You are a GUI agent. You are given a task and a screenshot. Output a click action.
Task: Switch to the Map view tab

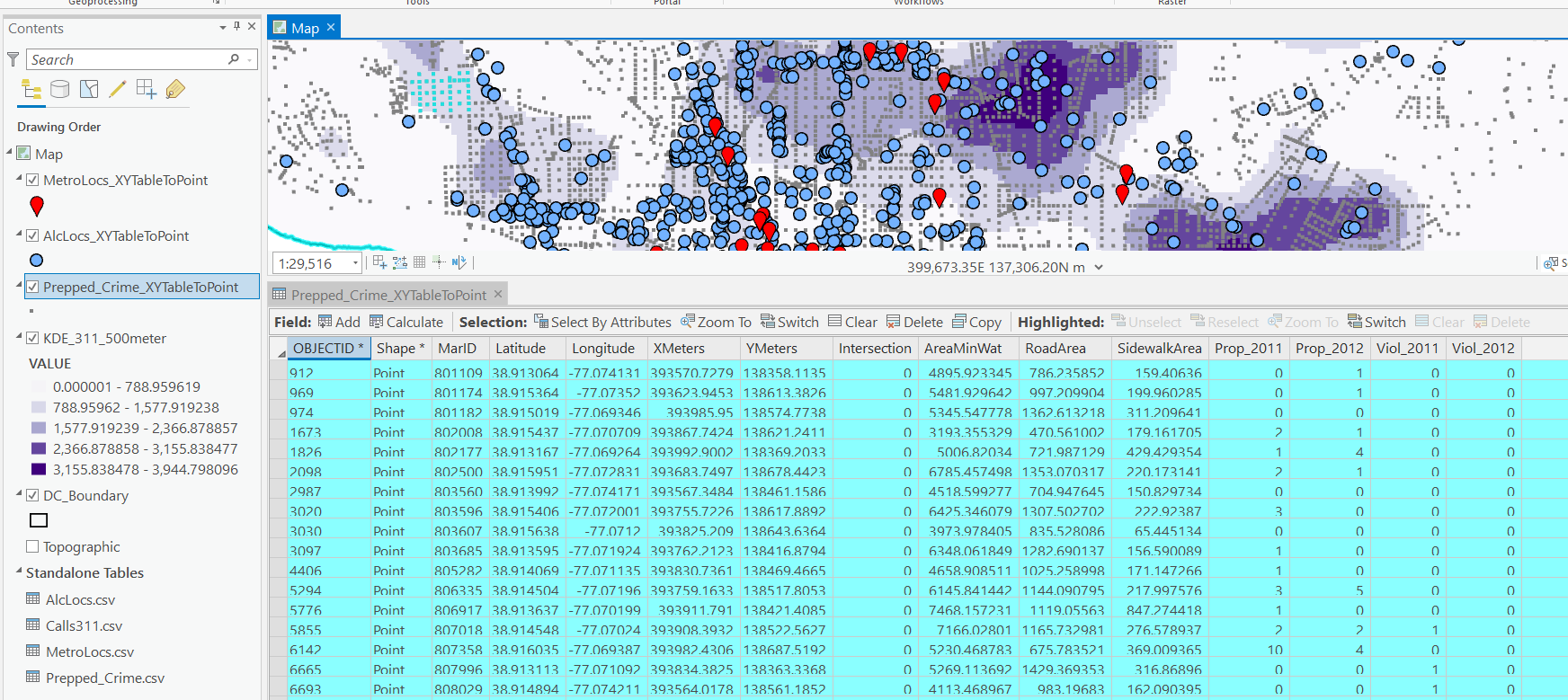(x=304, y=28)
